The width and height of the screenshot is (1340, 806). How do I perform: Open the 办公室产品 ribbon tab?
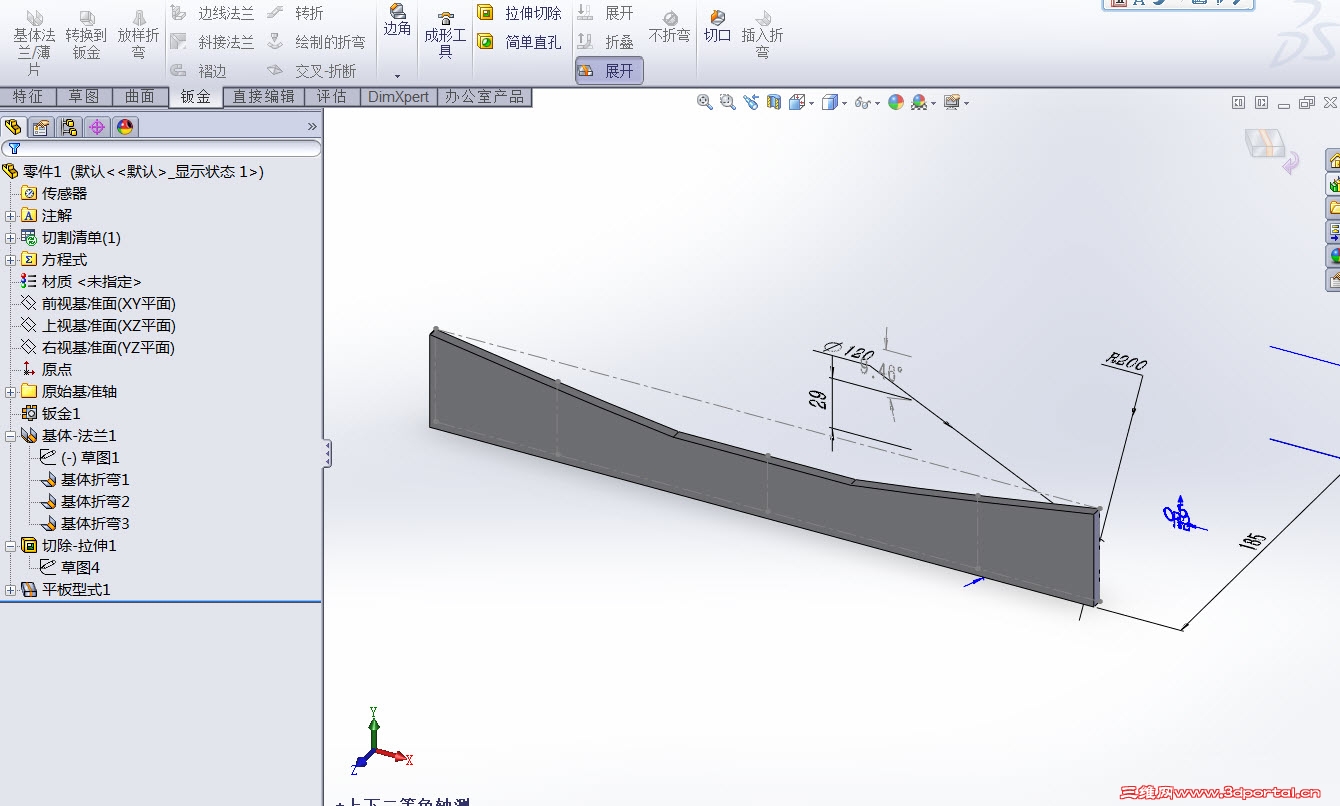485,96
